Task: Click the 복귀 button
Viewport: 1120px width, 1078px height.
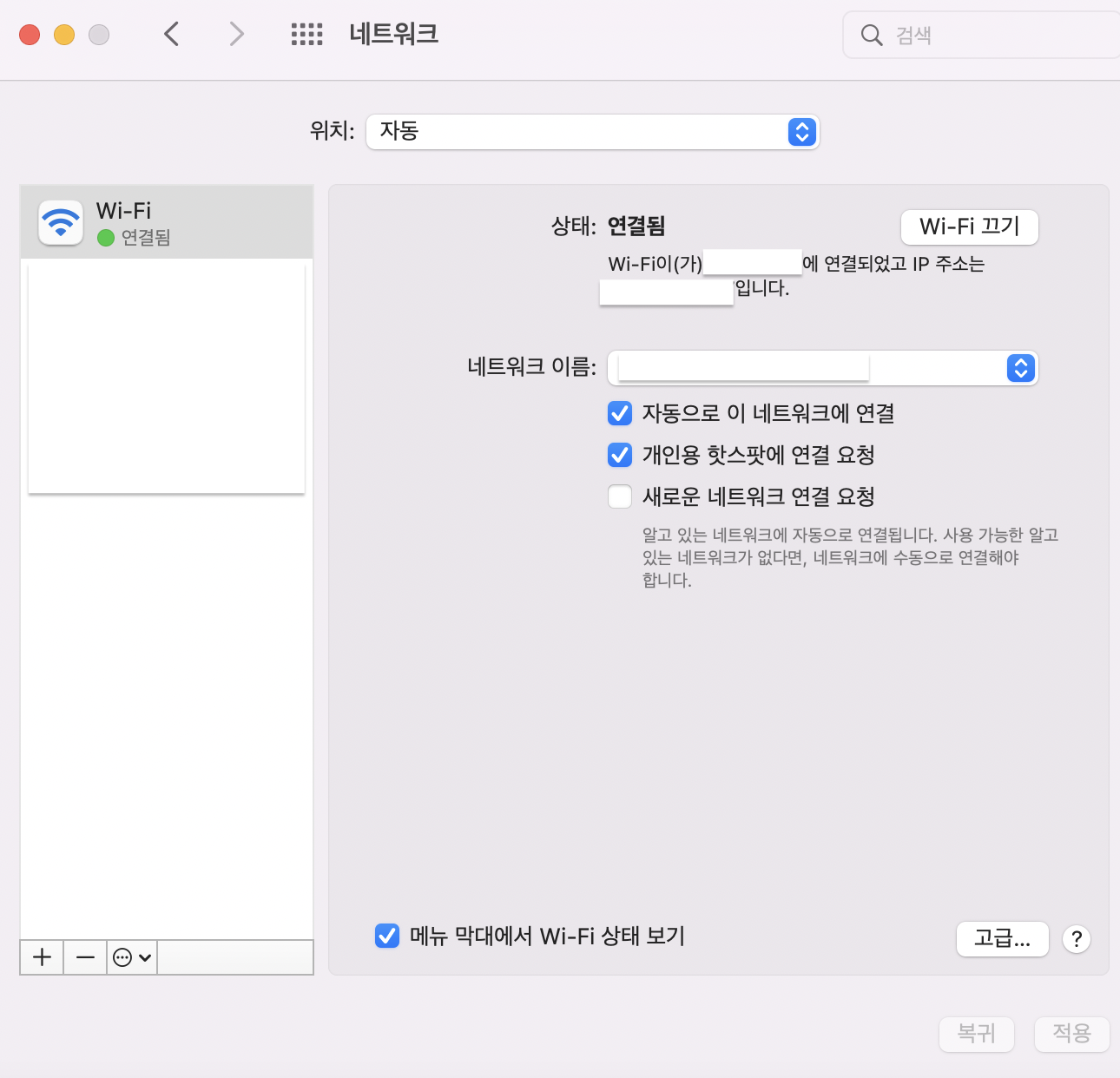Action: tap(976, 1034)
